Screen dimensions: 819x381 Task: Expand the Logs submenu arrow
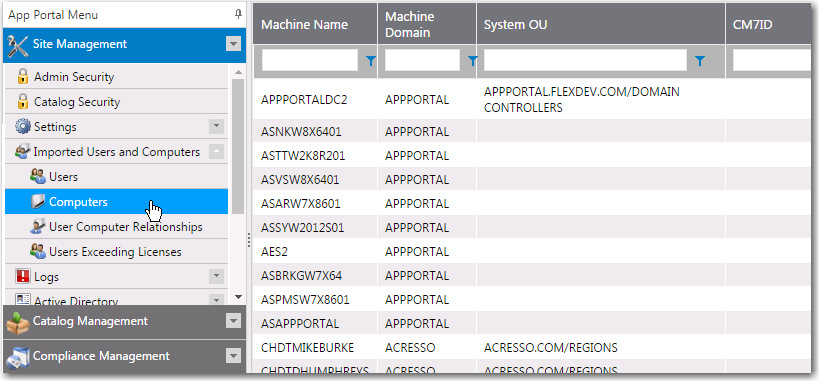(216, 276)
